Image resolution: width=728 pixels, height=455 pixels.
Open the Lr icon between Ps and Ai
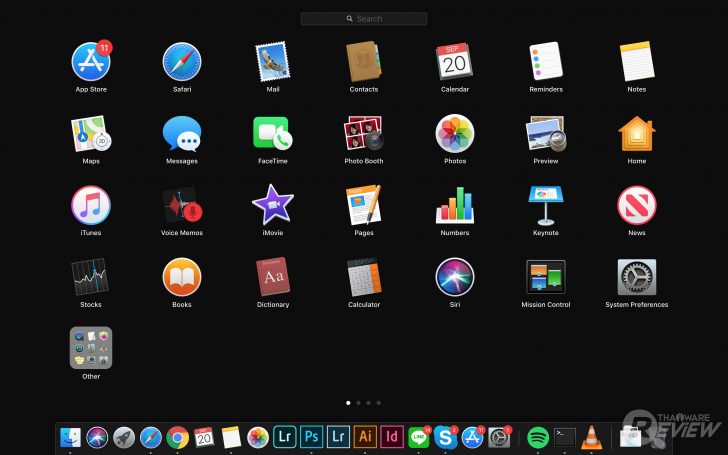(338, 437)
